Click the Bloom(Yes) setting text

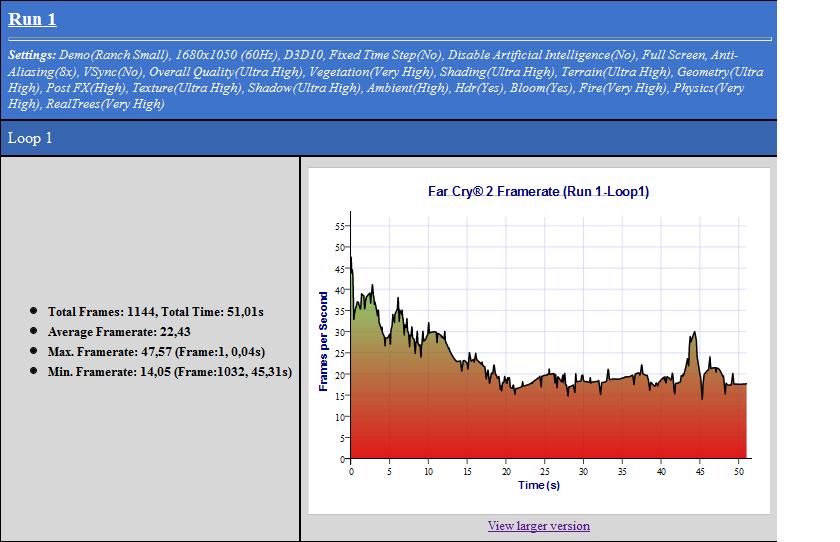541,88
